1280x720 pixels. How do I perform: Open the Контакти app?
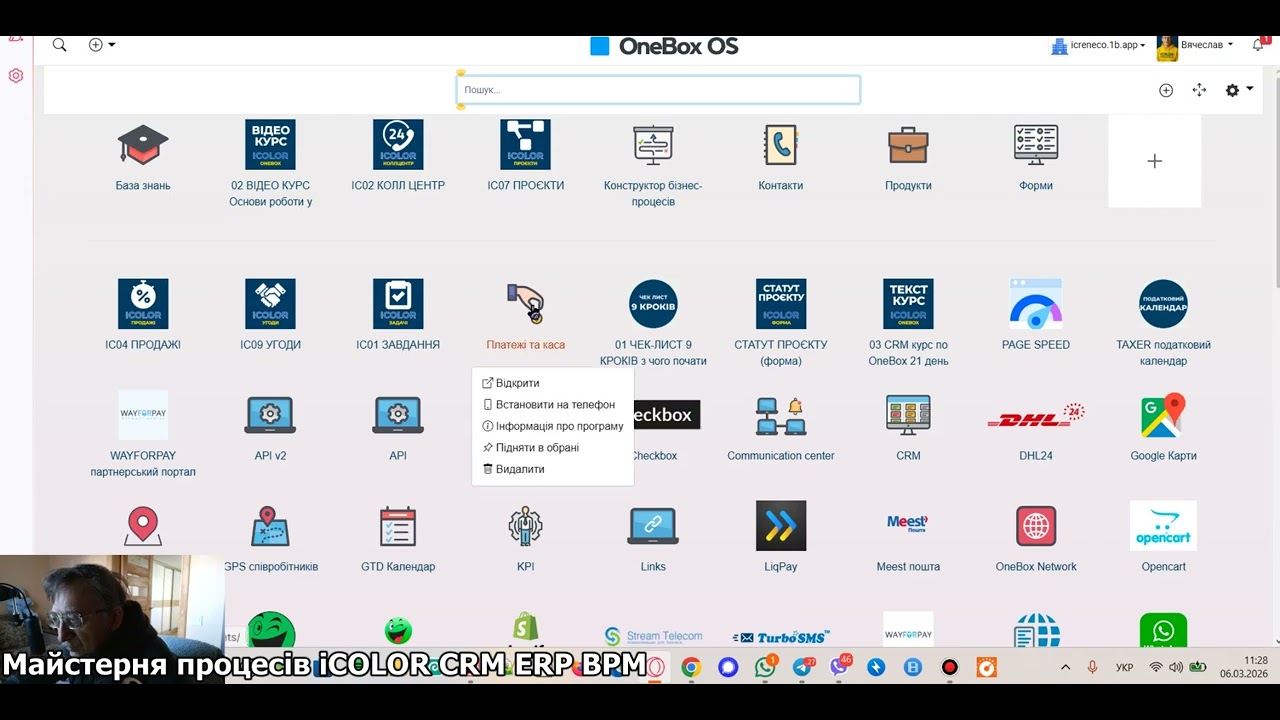(x=780, y=145)
